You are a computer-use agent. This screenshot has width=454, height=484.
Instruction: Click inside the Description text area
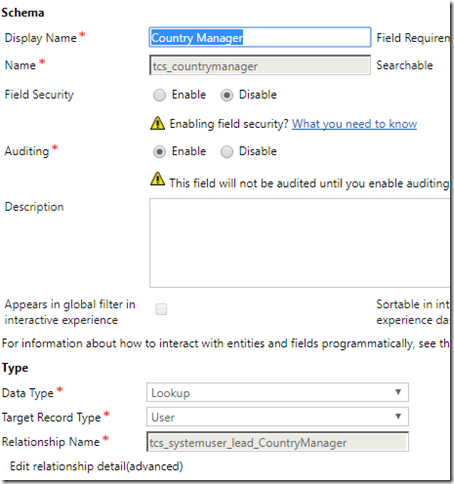coord(299,243)
